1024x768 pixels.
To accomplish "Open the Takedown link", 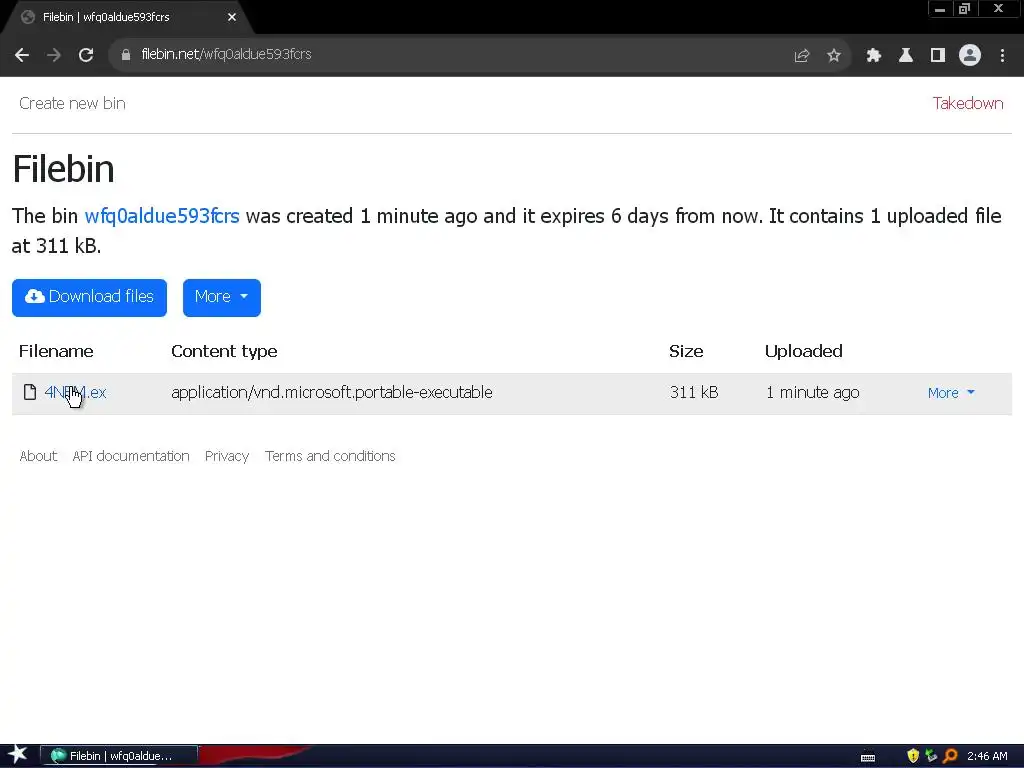I will tap(968, 103).
